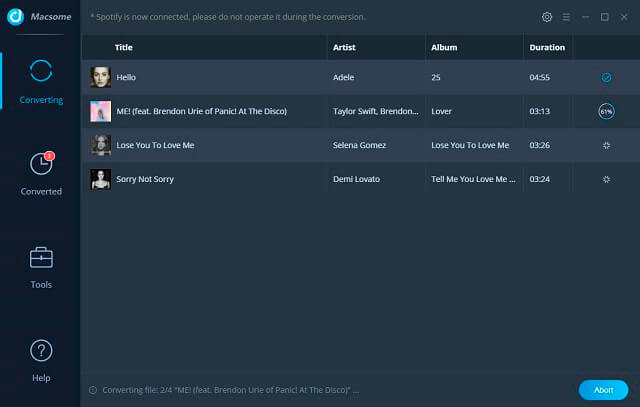Click the Macsome logo icon
640x407 pixels.
click(x=16, y=17)
